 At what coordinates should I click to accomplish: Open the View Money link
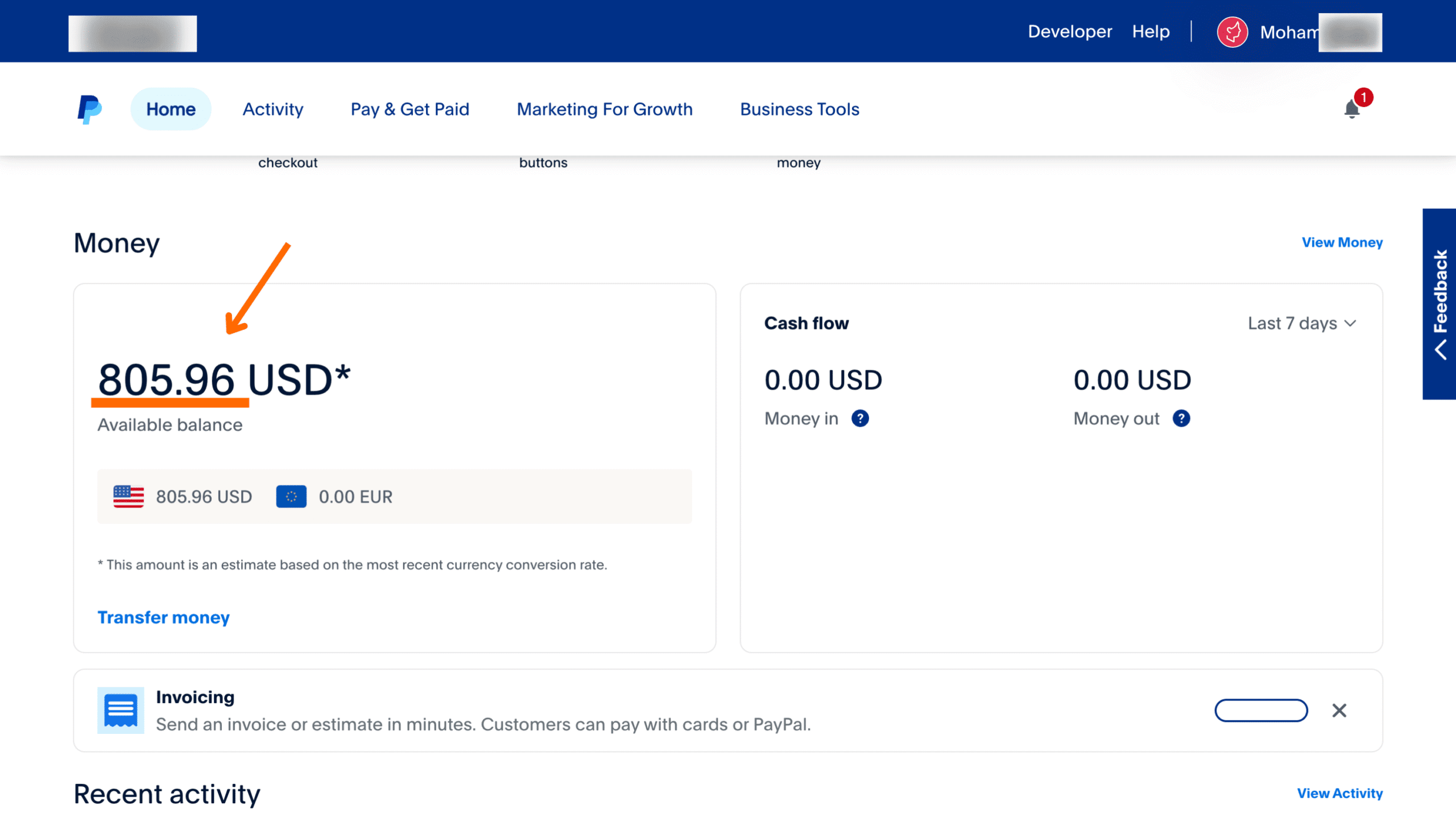(1342, 242)
